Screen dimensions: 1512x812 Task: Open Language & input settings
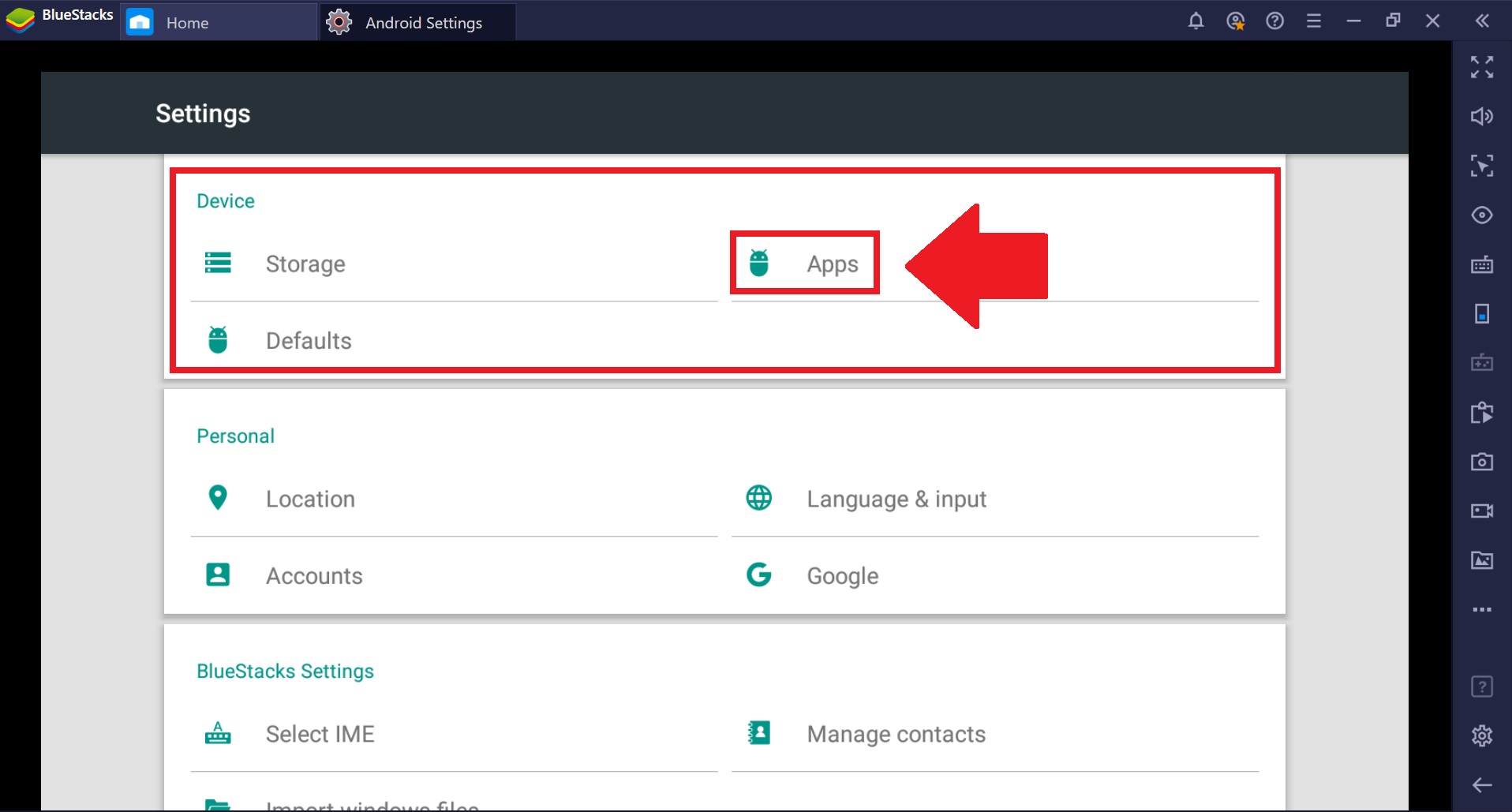pos(995,499)
